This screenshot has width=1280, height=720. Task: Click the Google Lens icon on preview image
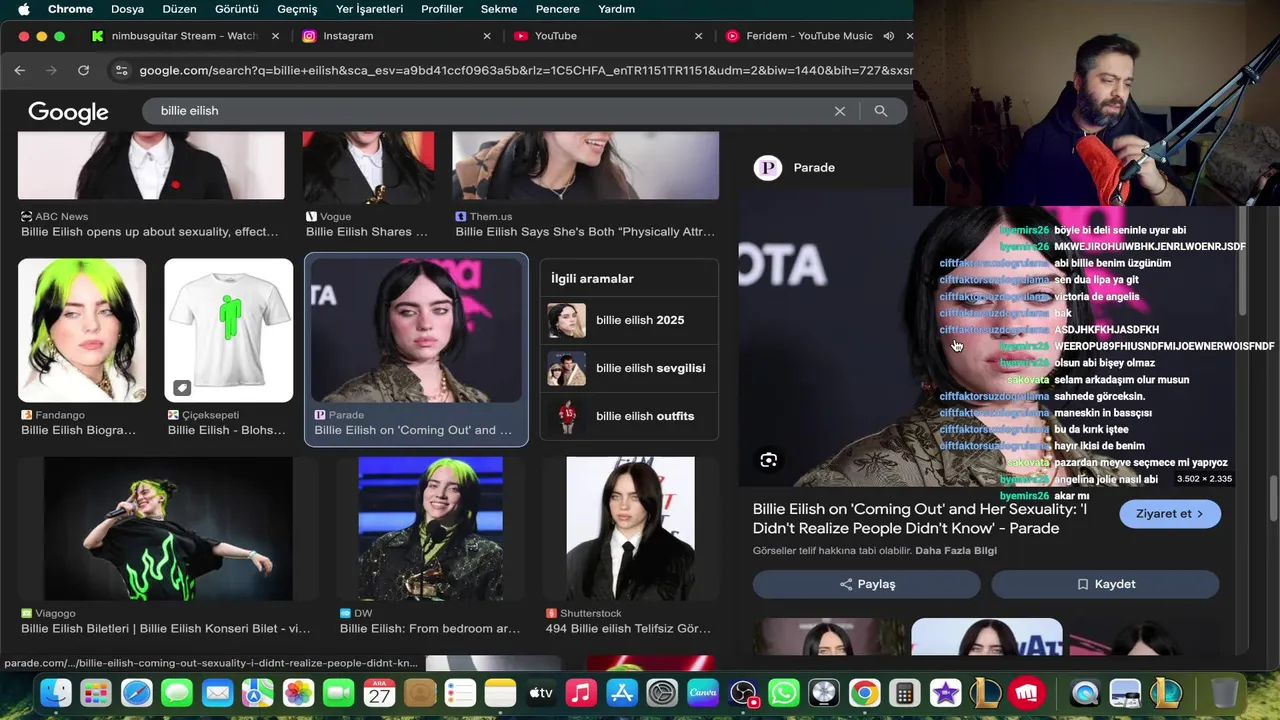[x=768, y=460]
